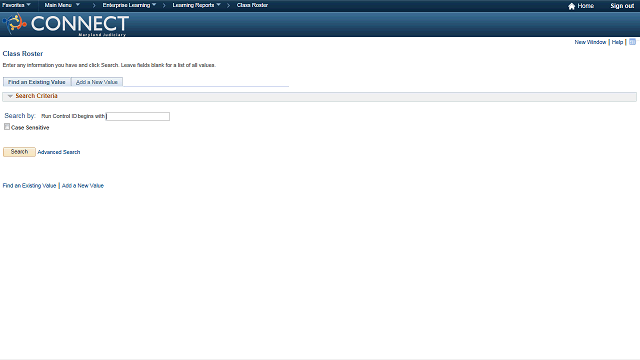The height and width of the screenshot is (360, 640).
Task: Click the Sign out link
Action: (622, 6)
